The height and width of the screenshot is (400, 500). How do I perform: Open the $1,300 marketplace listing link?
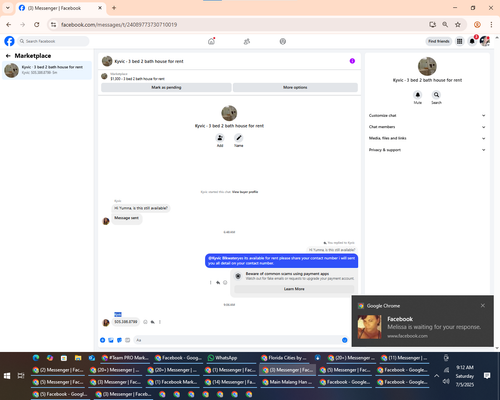(137, 79)
